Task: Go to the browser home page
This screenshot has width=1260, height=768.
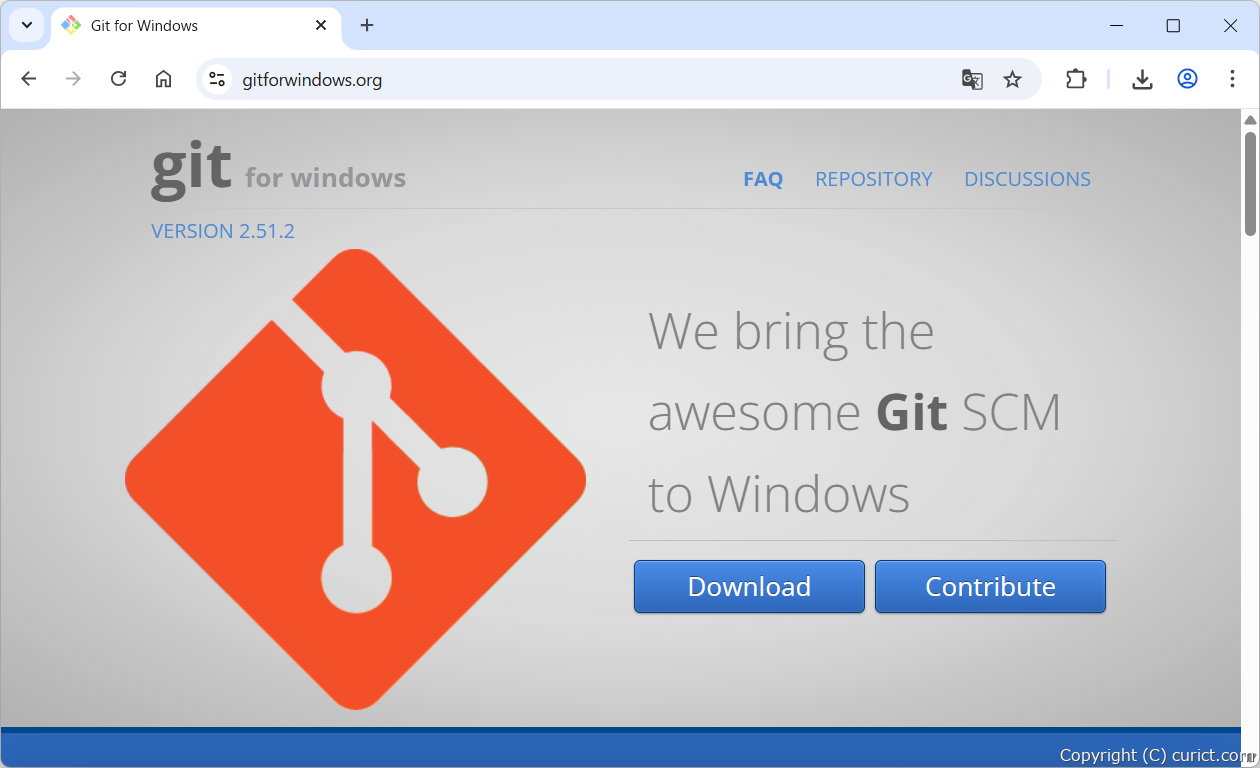Action: [163, 79]
